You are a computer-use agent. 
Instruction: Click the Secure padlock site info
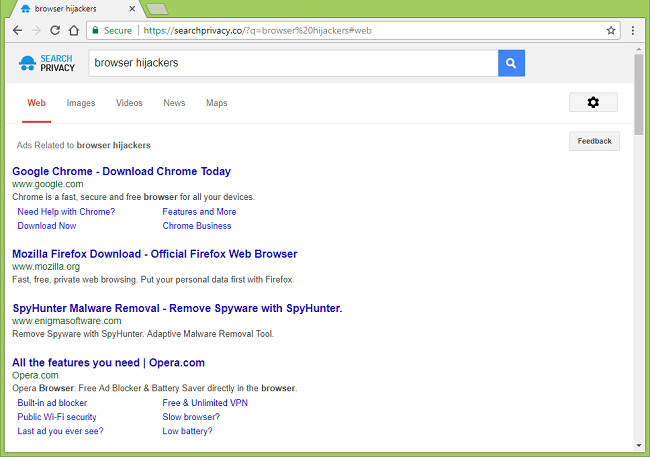click(111, 30)
